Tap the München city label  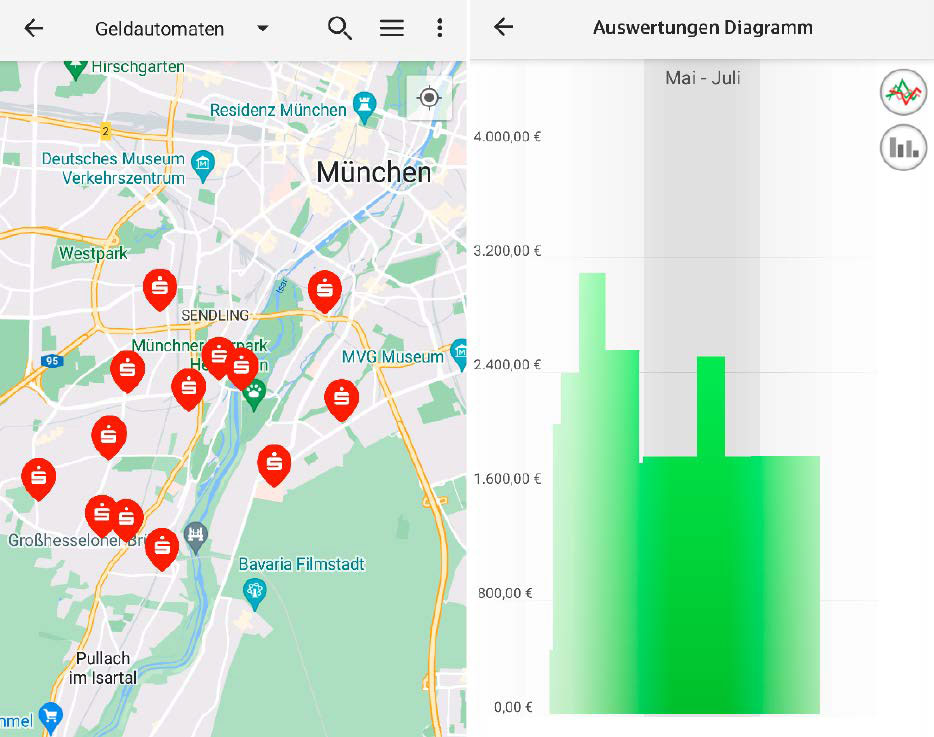(373, 172)
